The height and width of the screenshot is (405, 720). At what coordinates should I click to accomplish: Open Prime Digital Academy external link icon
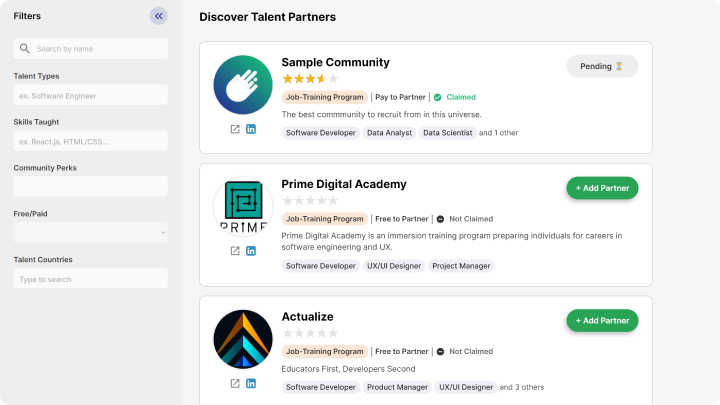tap(235, 251)
